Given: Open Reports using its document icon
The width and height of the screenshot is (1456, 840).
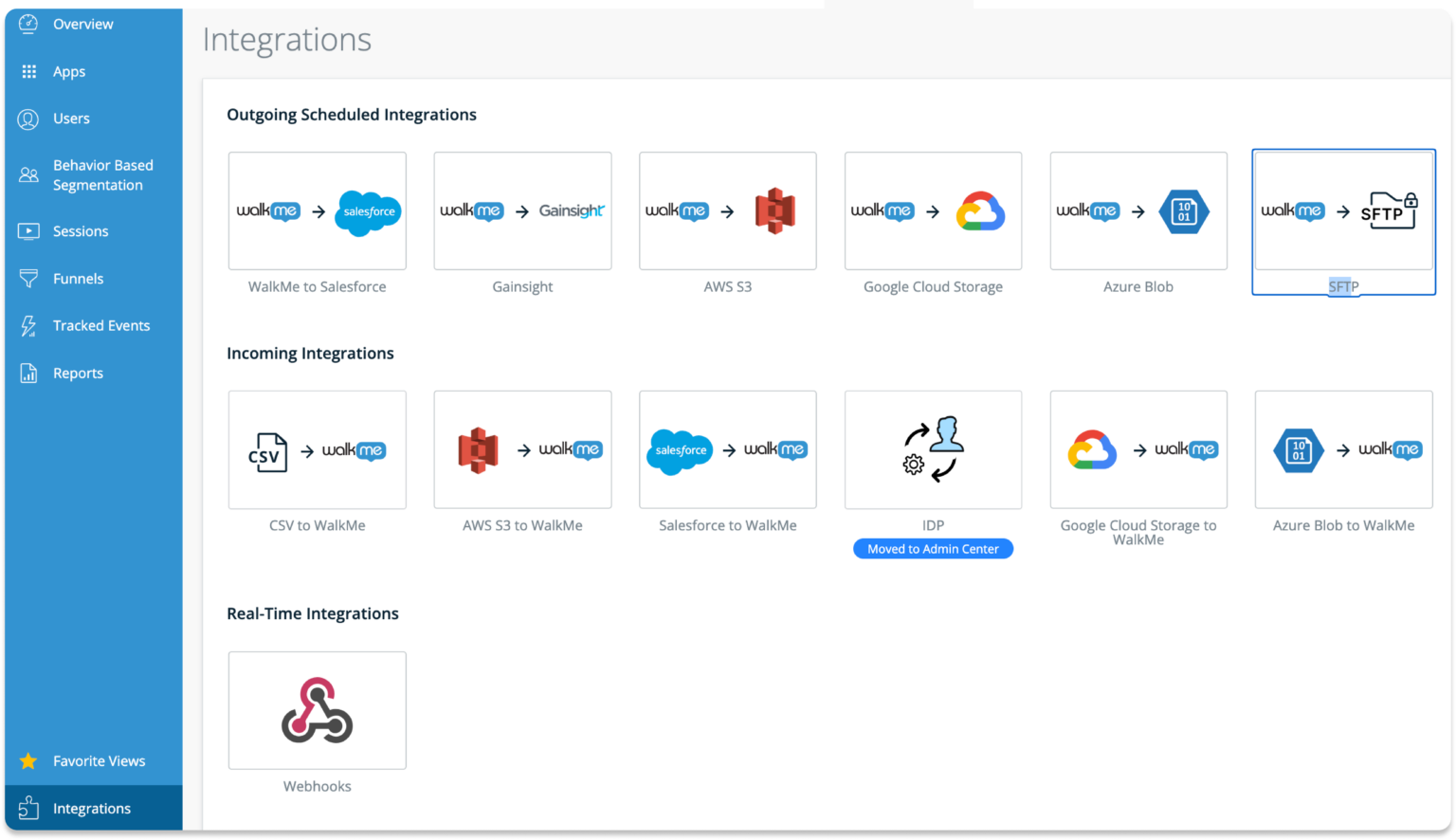Looking at the screenshot, I should [27, 373].
